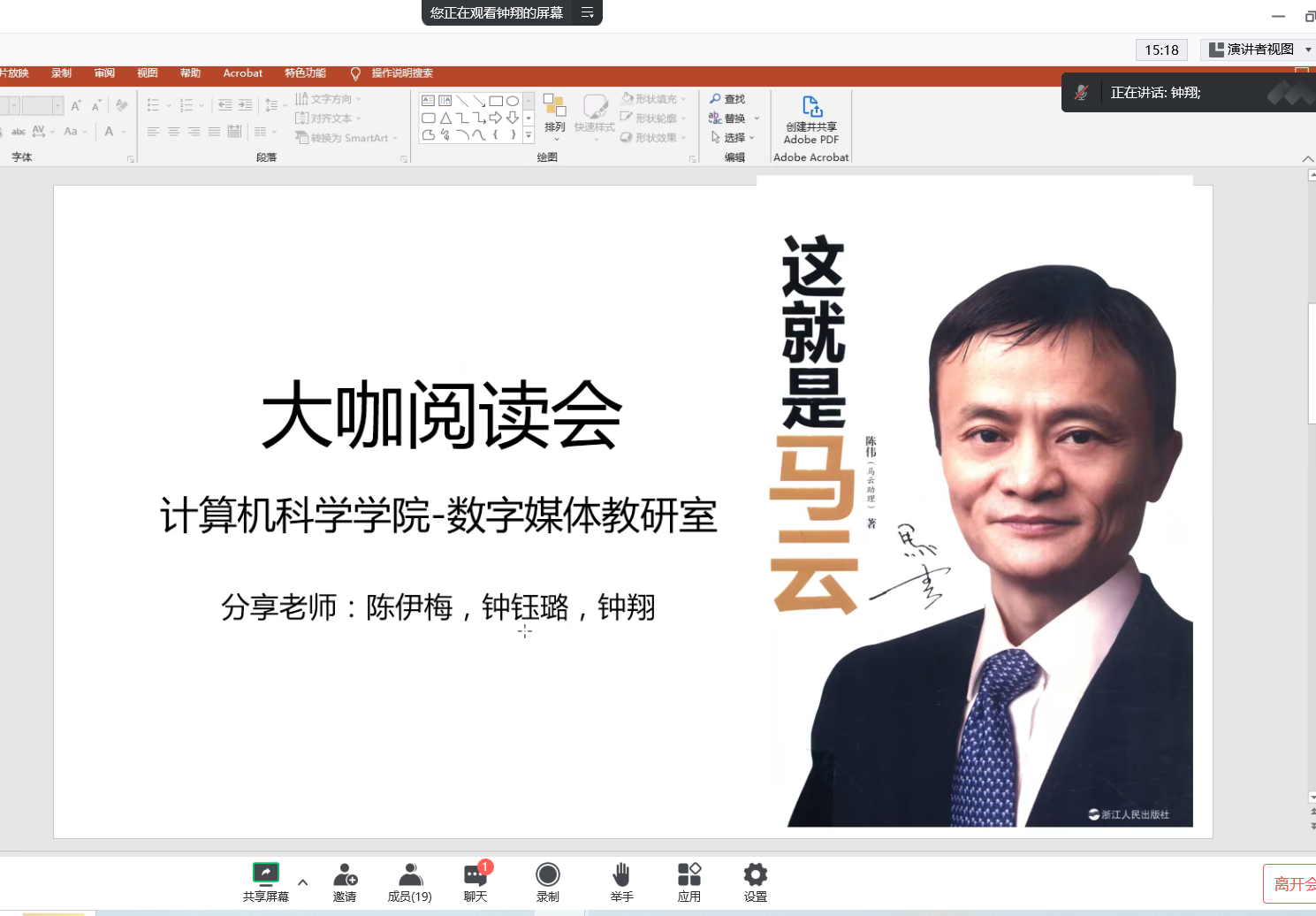
Task: Select the rounded rectangle shape
Action: pyautogui.click(x=429, y=118)
